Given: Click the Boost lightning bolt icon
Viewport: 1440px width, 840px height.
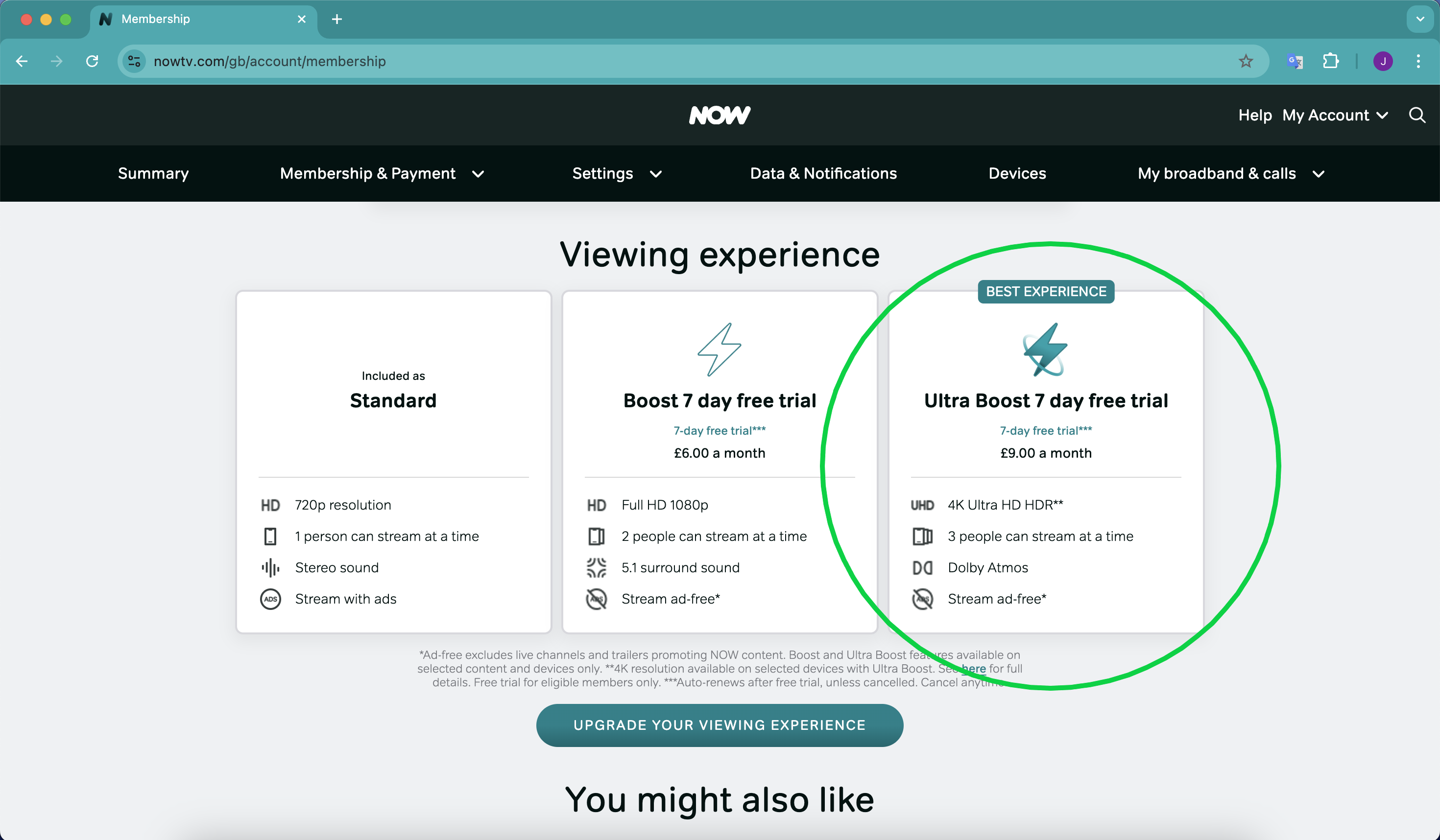Looking at the screenshot, I should click(720, 350).
